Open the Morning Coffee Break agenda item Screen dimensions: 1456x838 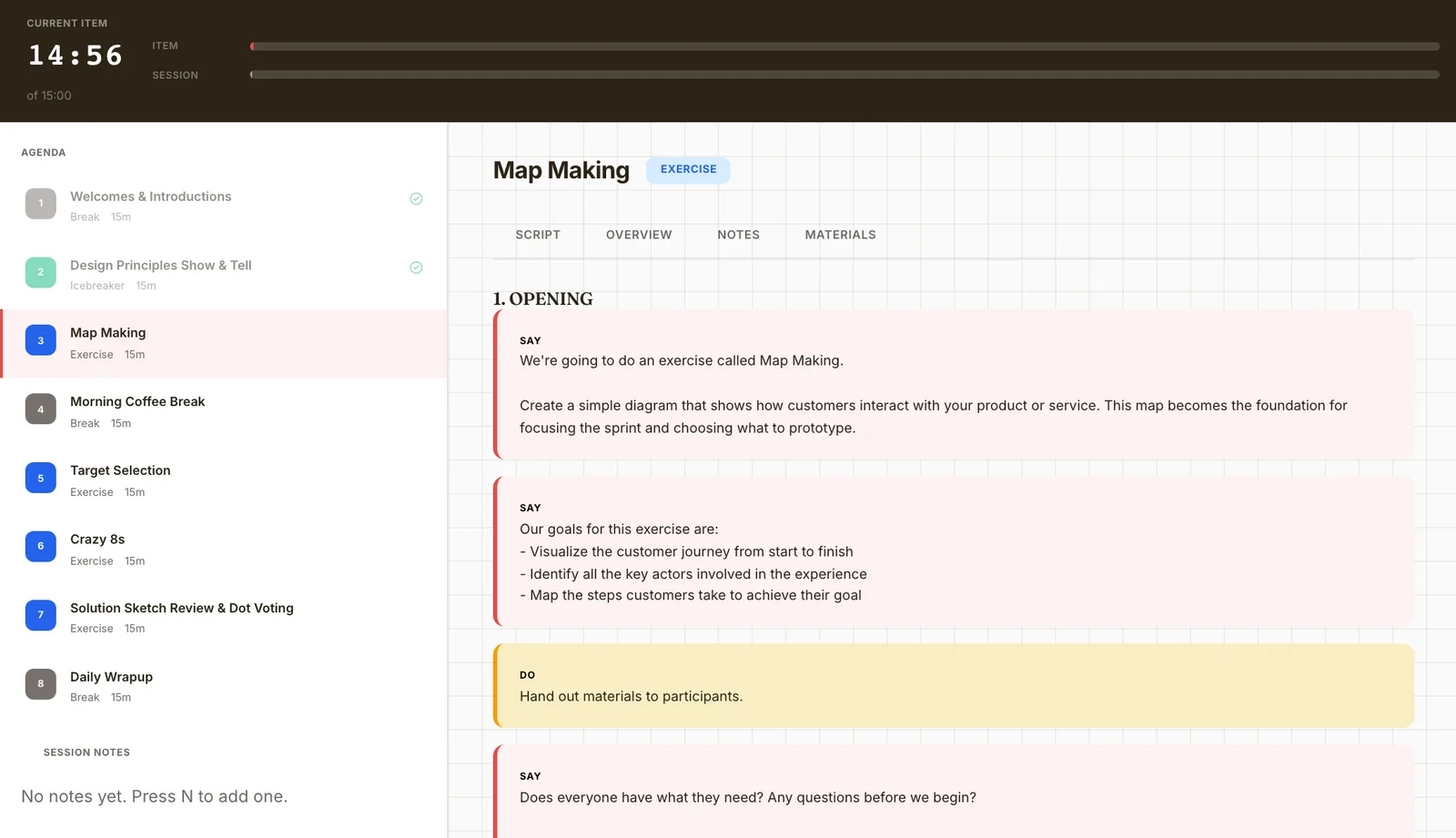point(224,412)
